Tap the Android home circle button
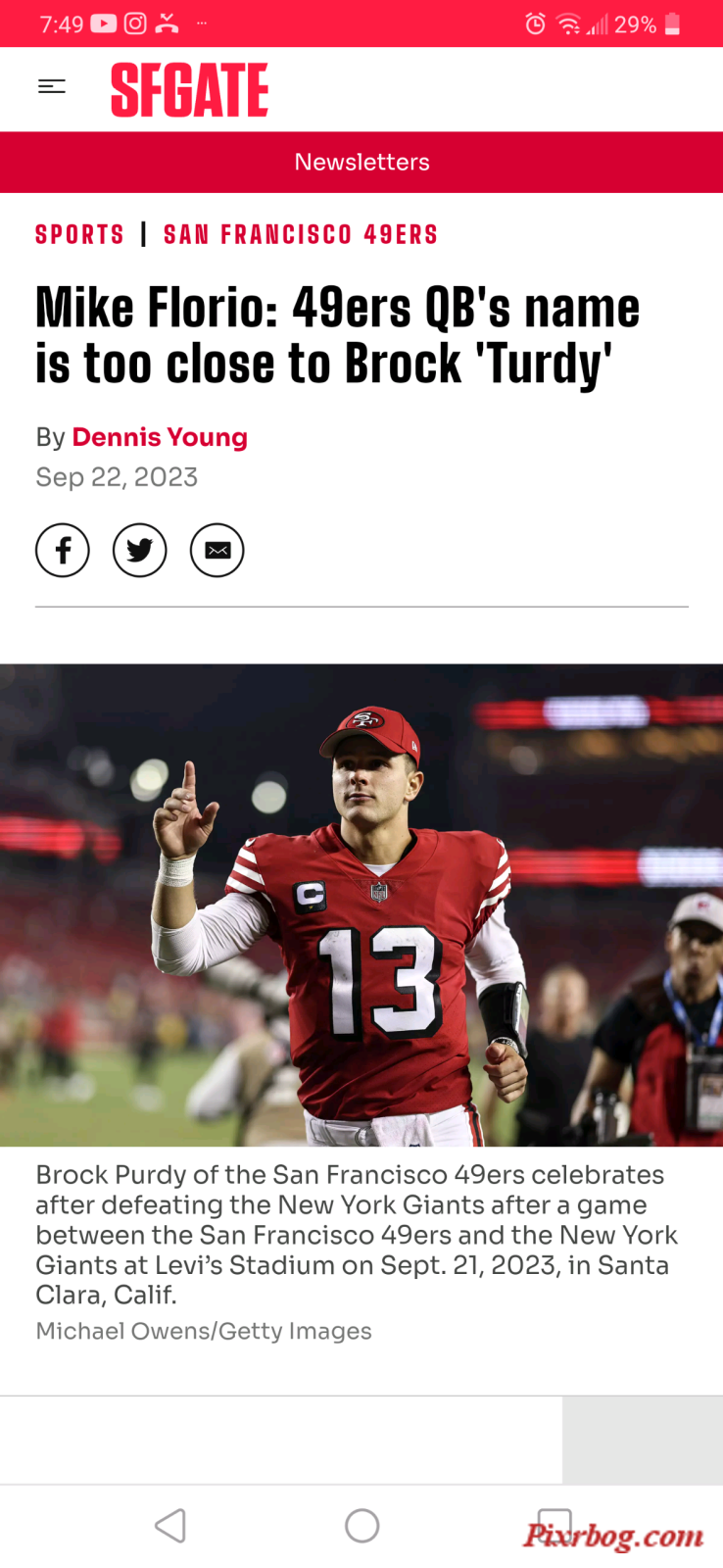Viewport: 723px width, 1568px height. point(362,1526)
